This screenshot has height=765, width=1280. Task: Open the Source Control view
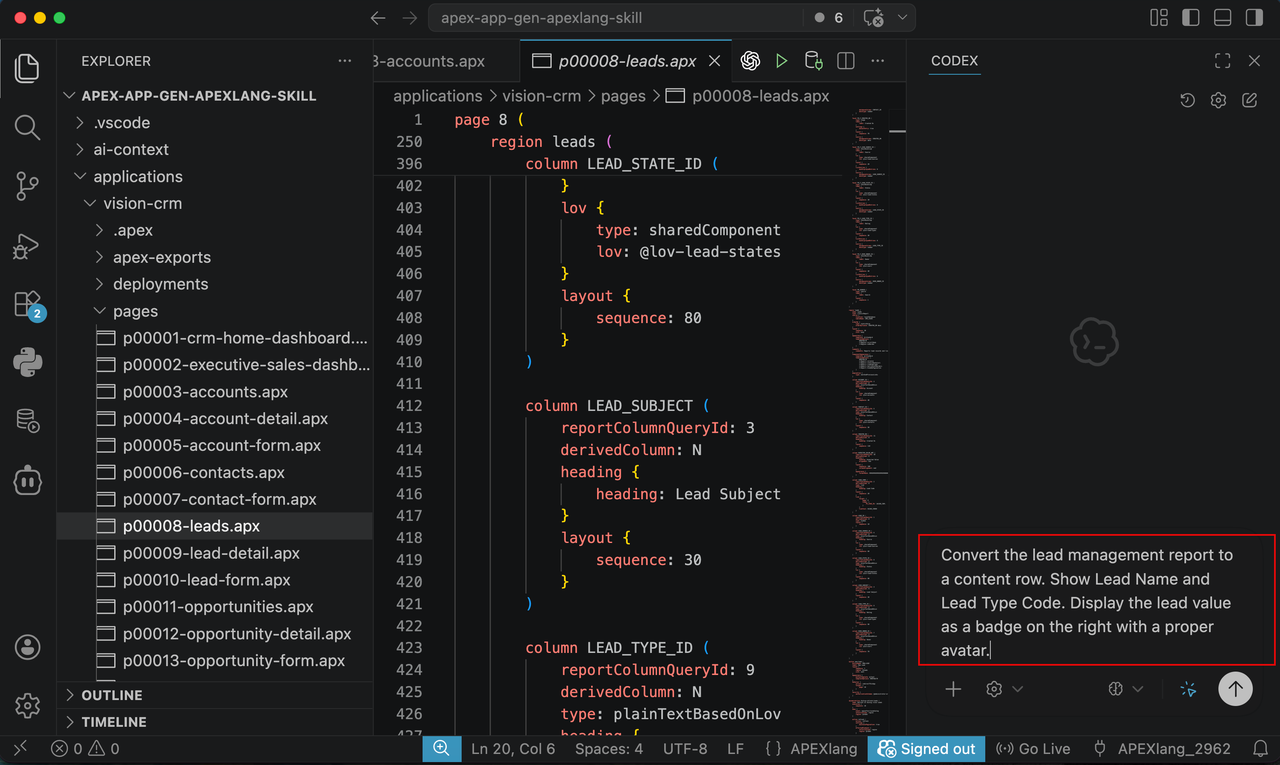(x=28, y=186)
